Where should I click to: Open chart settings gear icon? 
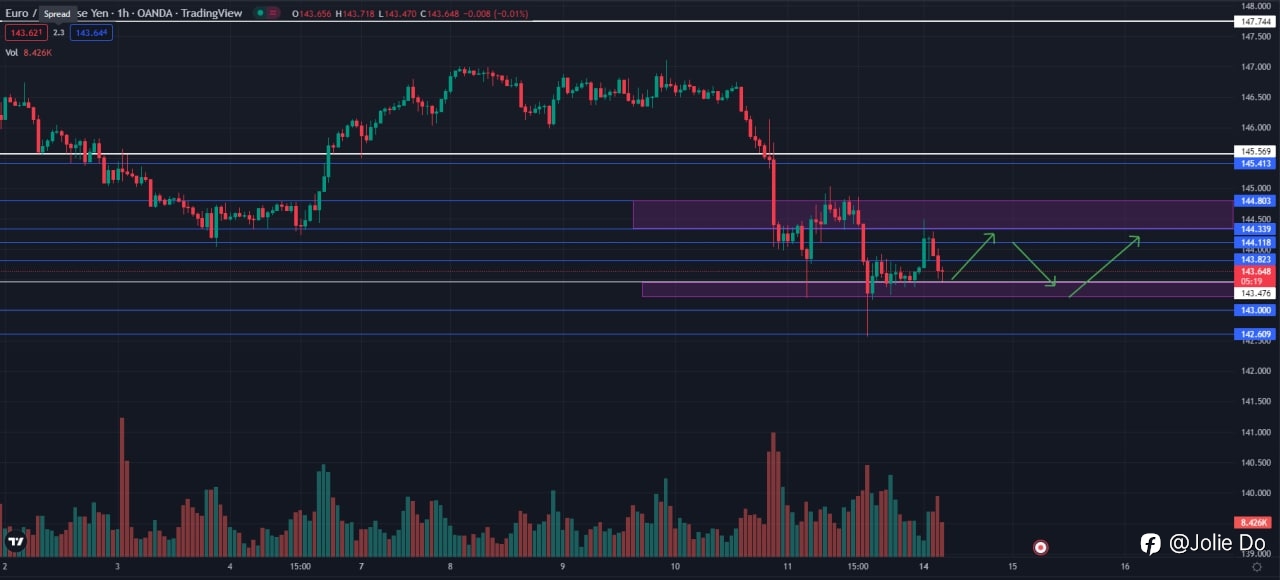[1257, 567]
